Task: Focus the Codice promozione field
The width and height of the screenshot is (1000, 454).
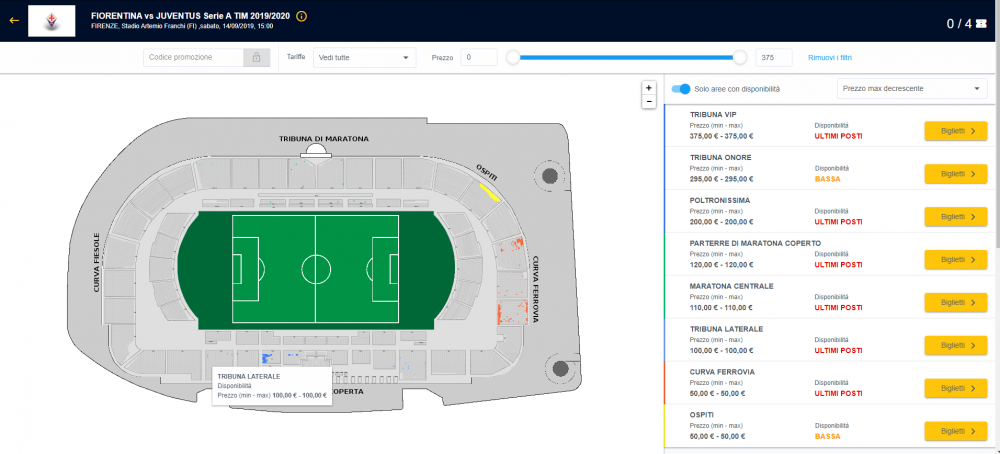Action: pyautogui.click(x=193, y=57)
